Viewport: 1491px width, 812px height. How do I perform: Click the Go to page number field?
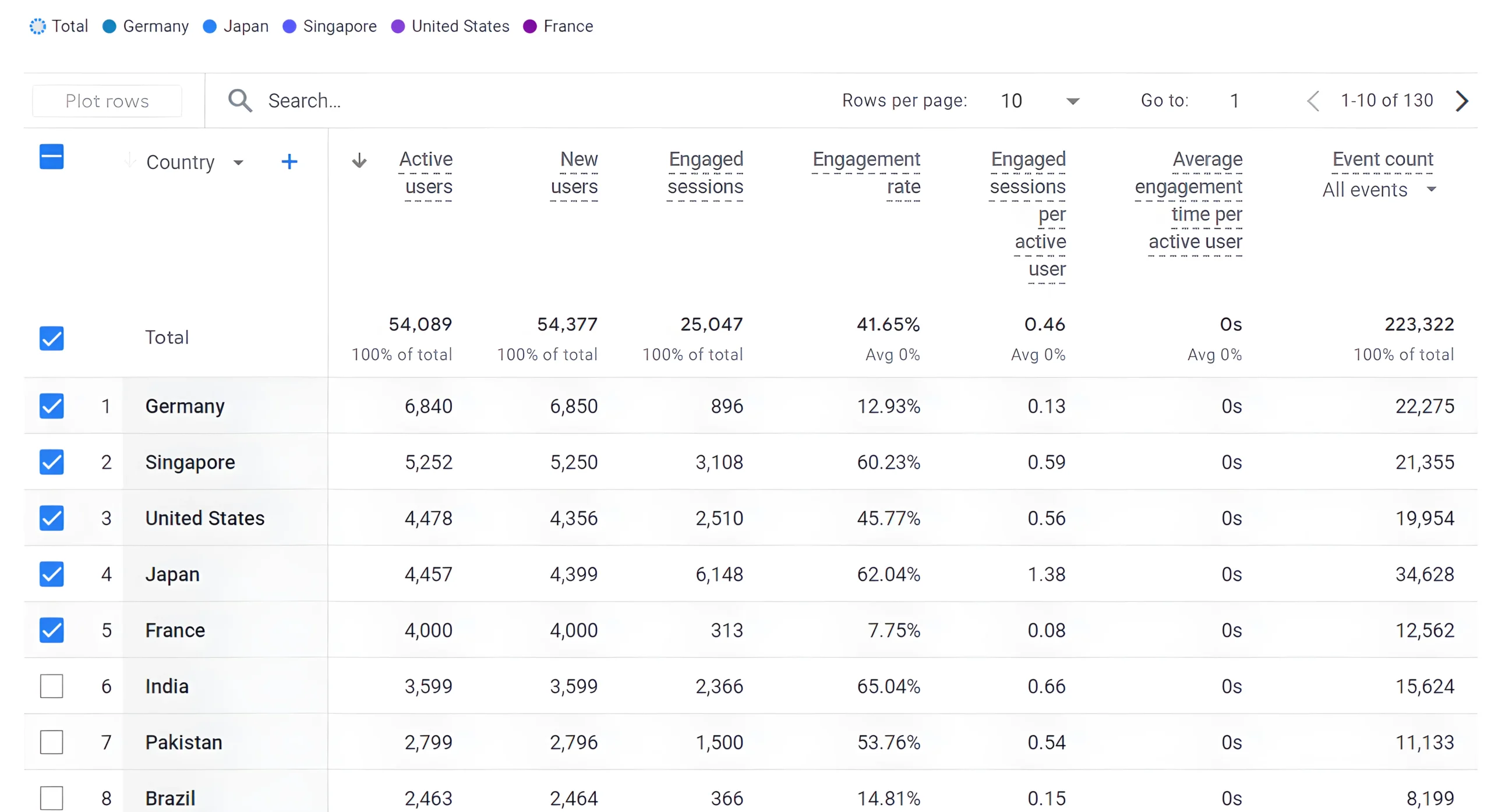pos(1234,101)
